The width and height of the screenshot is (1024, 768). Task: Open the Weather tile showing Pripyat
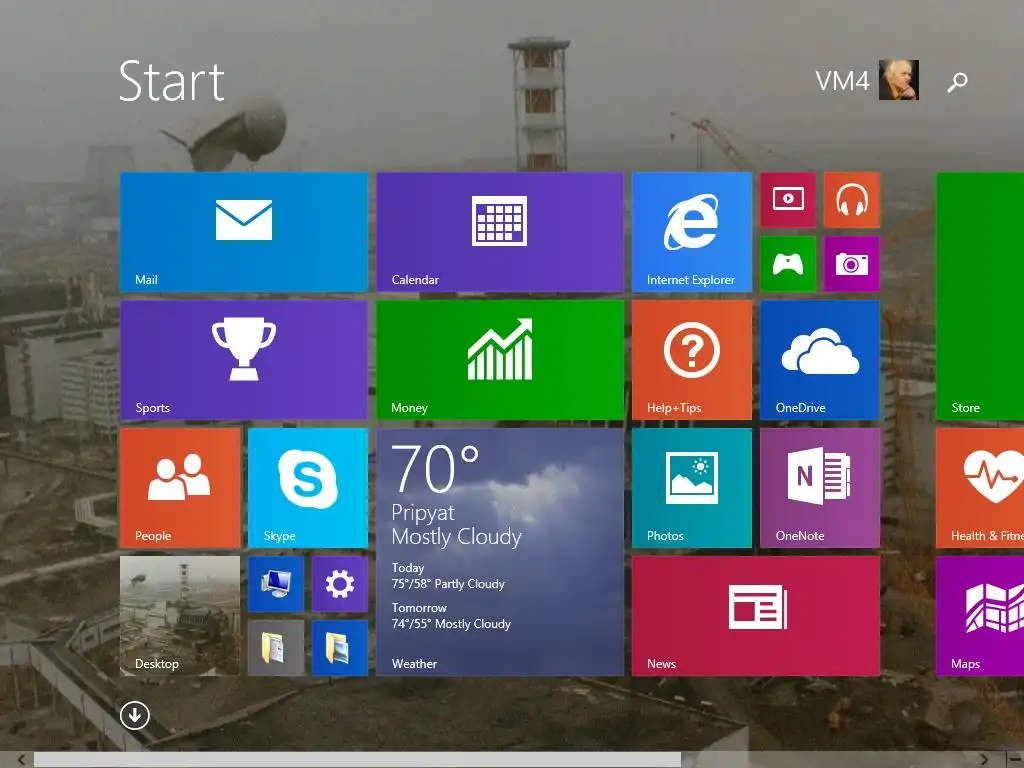pyautogui.click(x=500, y=552)
